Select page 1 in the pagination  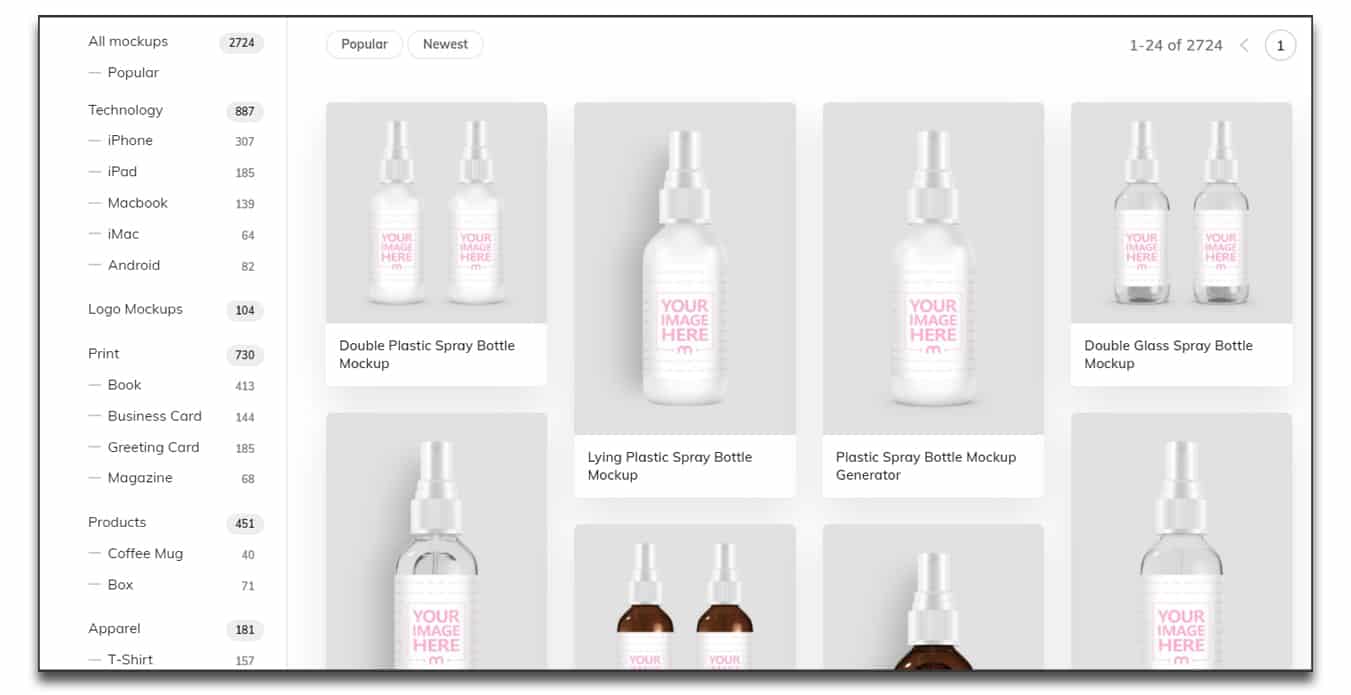pyautogui.click(x=1280, y=45)
